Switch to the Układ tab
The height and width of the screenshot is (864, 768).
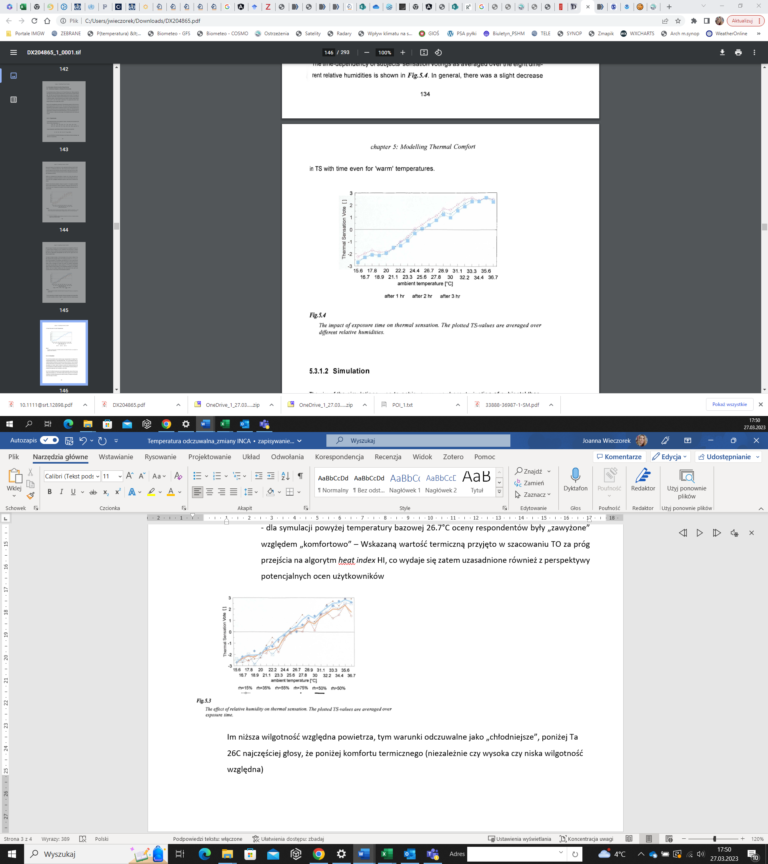[x=251, y=457]
